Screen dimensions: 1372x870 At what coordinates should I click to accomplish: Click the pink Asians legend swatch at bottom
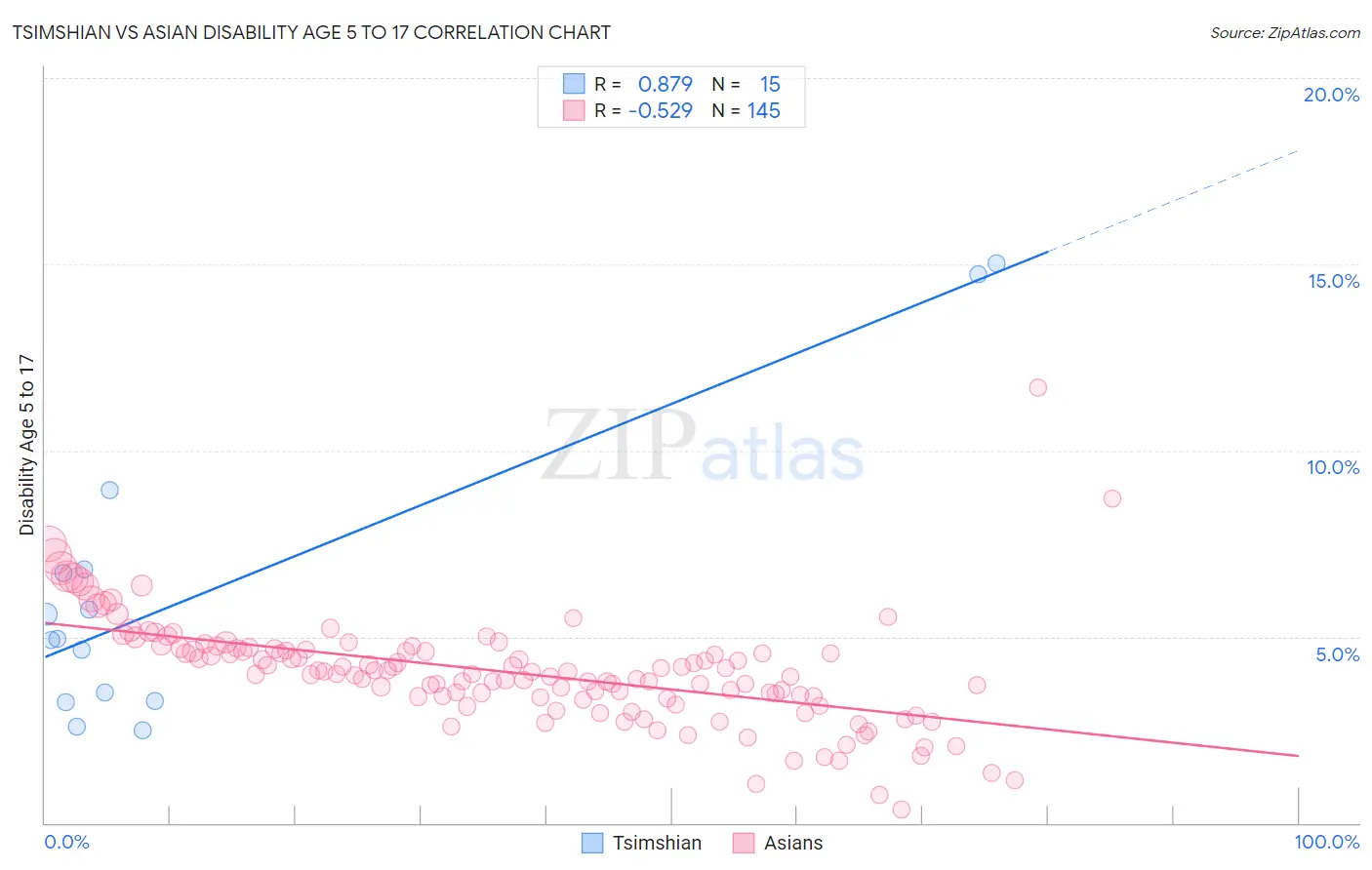[744, 843]
